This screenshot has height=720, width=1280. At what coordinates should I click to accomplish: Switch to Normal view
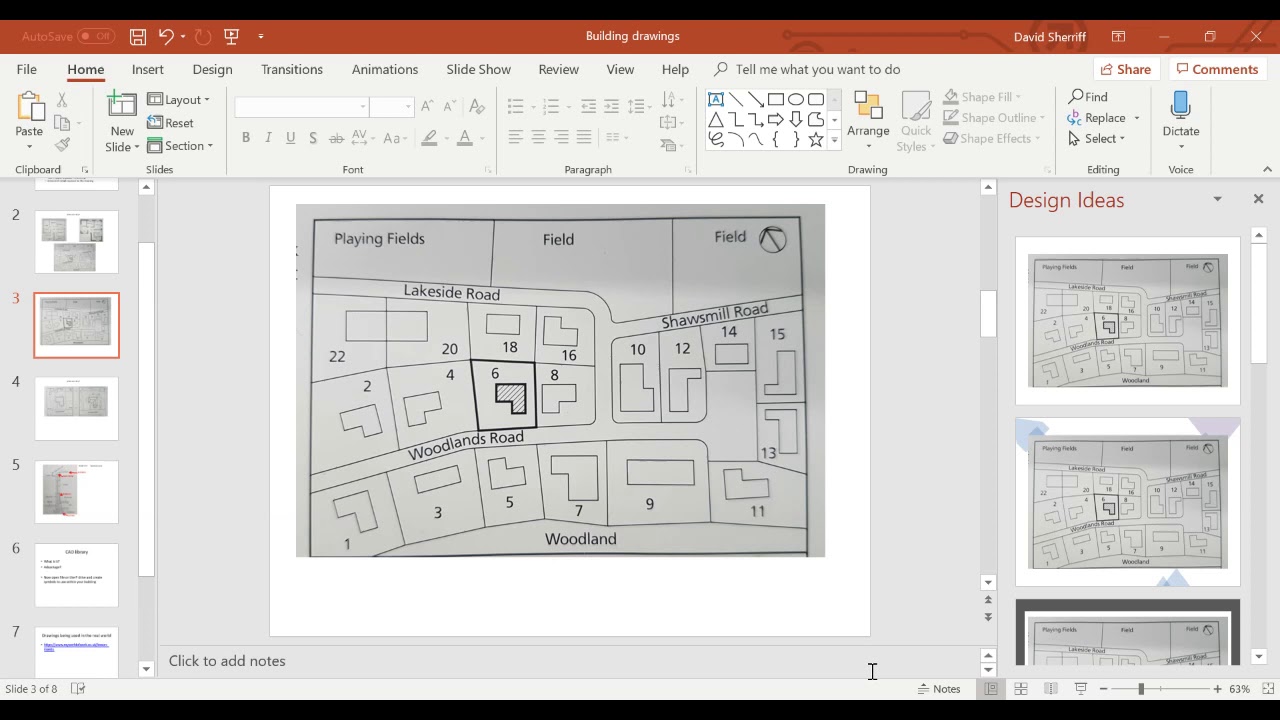(990, 689)
